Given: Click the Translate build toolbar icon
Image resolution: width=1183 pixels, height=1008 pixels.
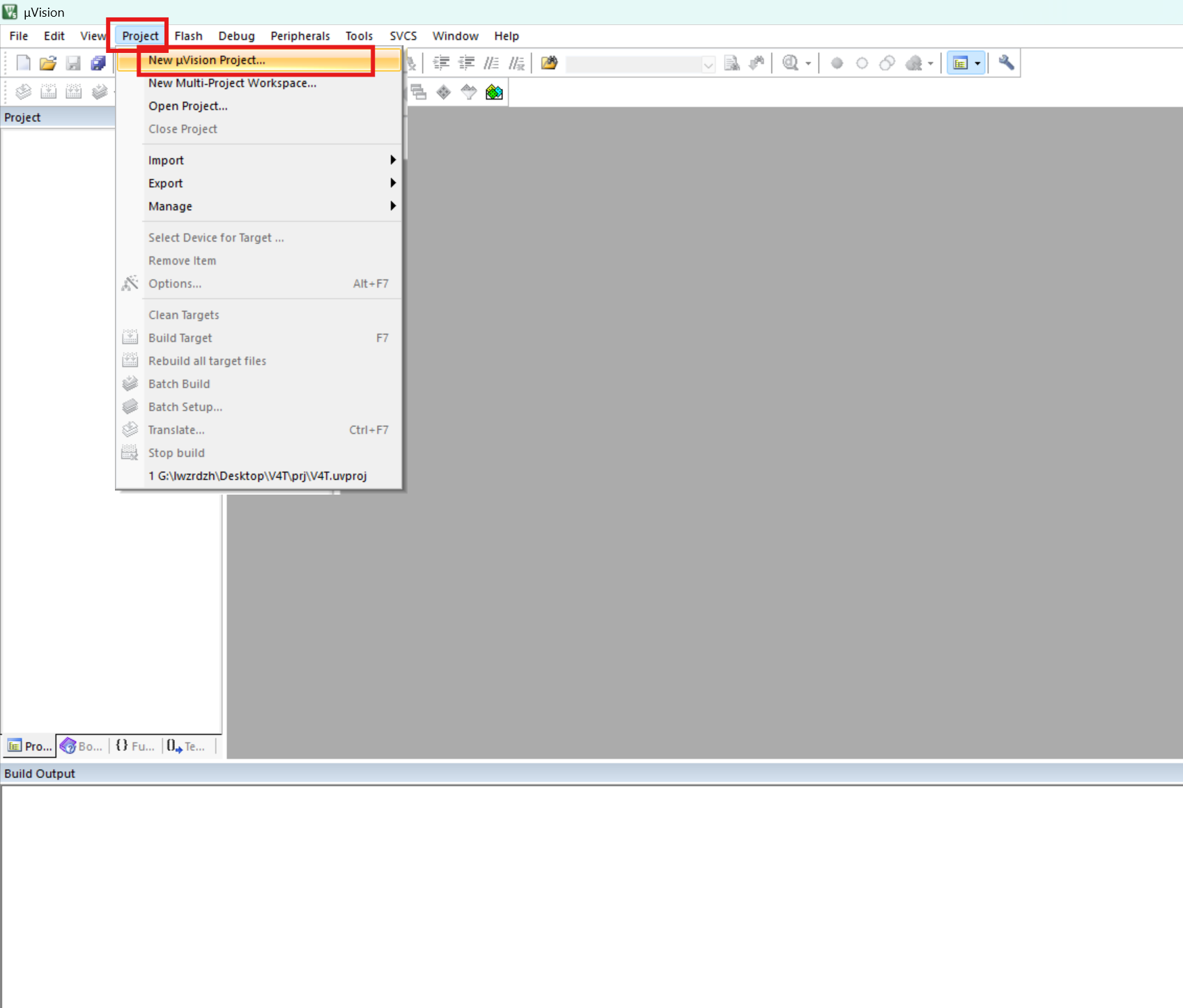Looking at the screenshot, I should [24, 92].
